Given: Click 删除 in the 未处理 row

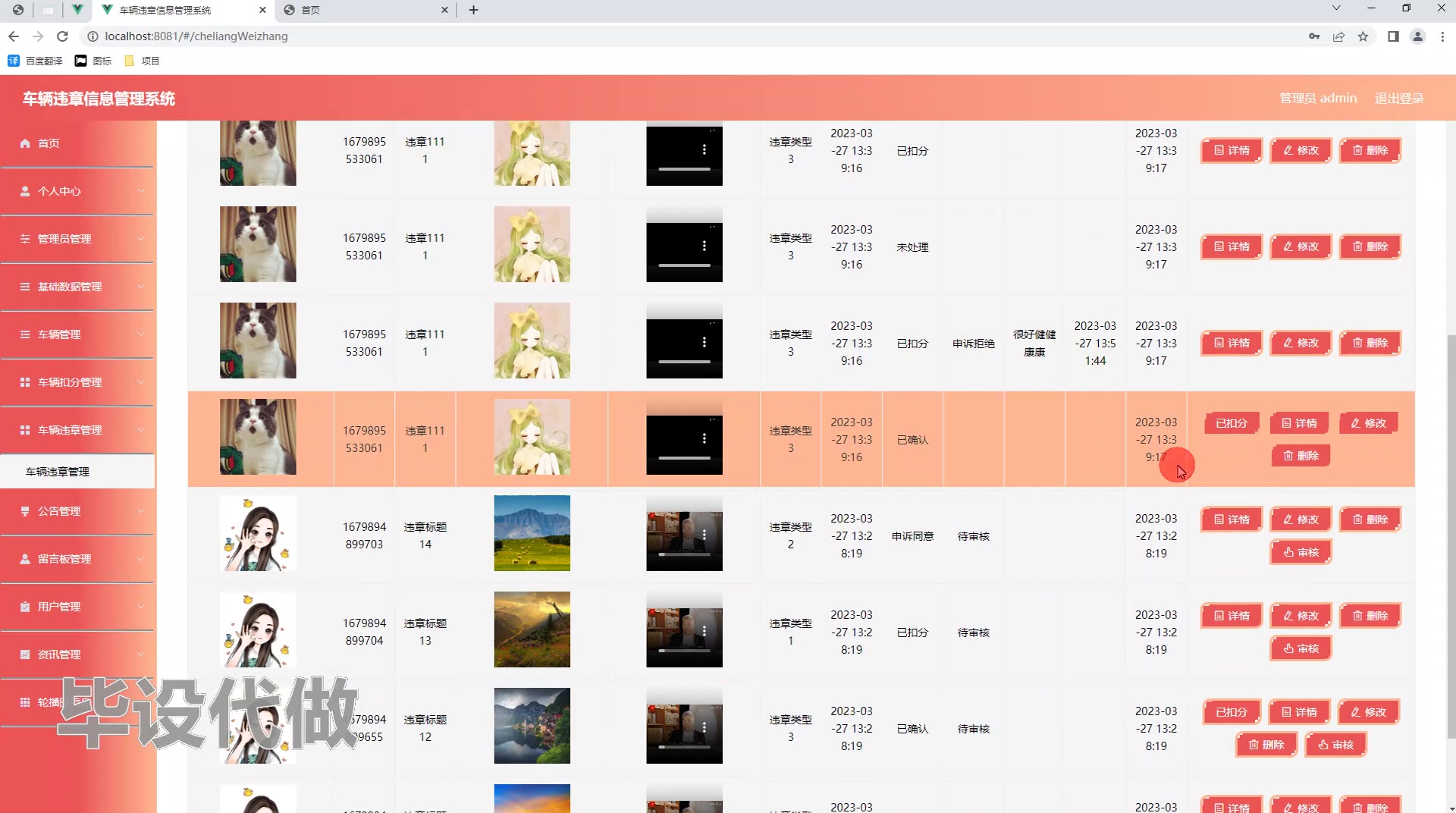Looking at the screenshot, I should [1370, 246].
